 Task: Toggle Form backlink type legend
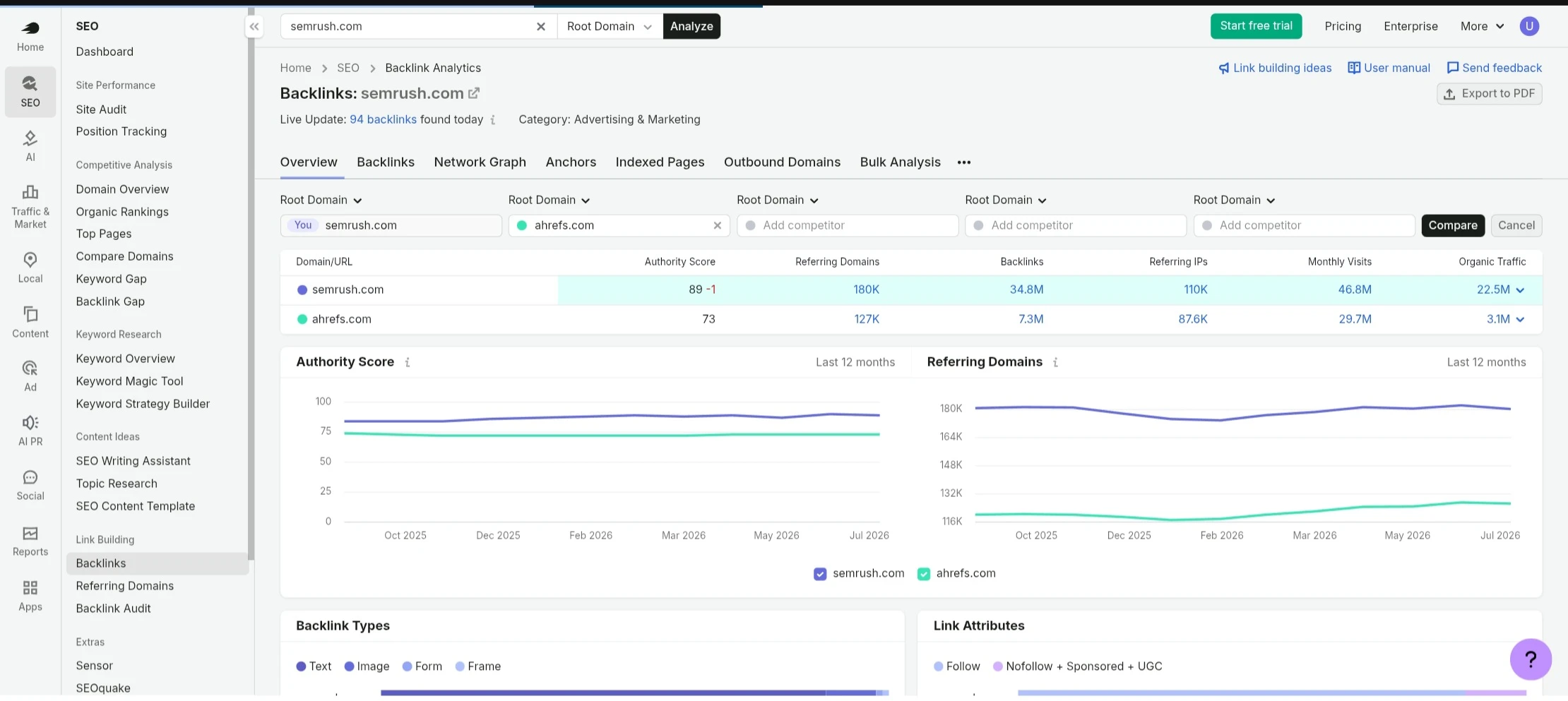coord(422,666)
